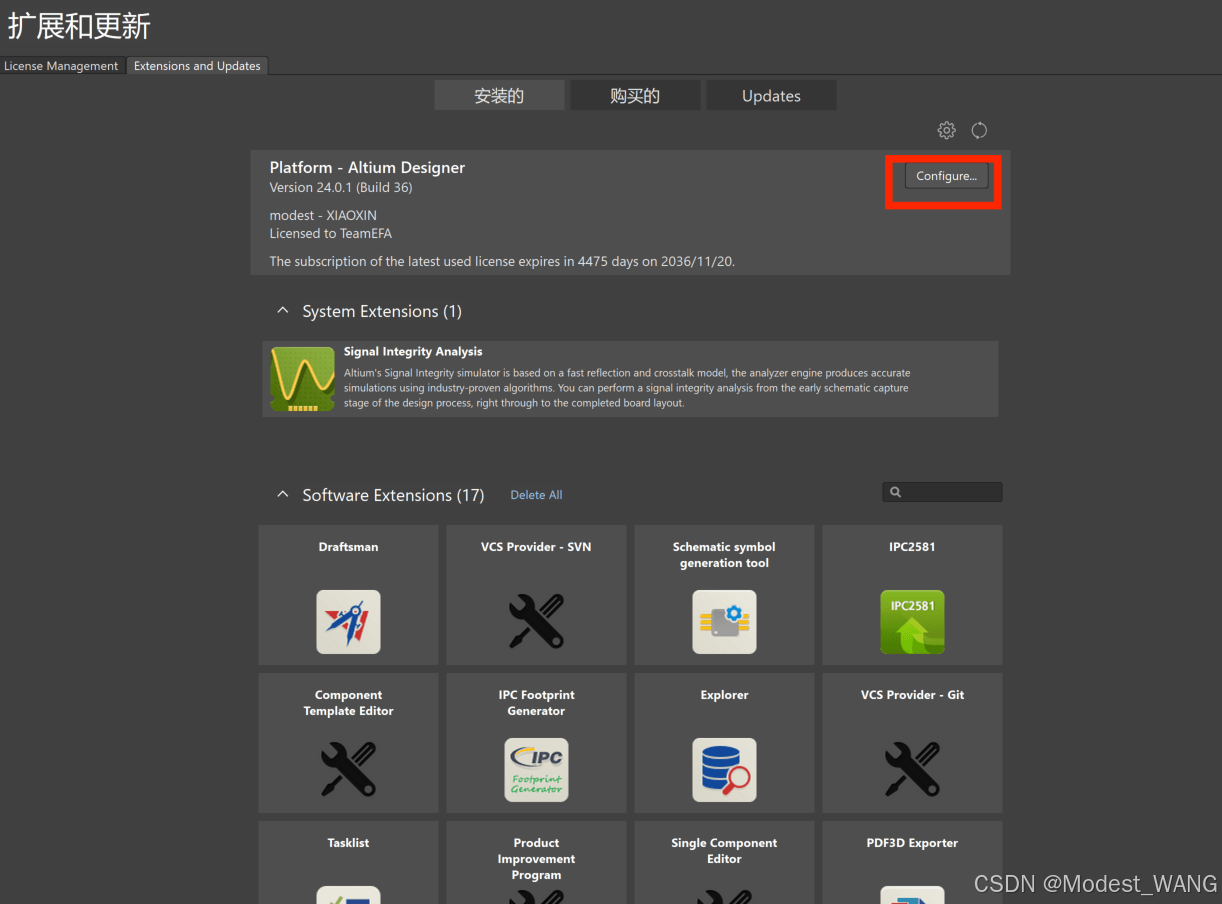Click the Configure... button

(x=946, y=176)
